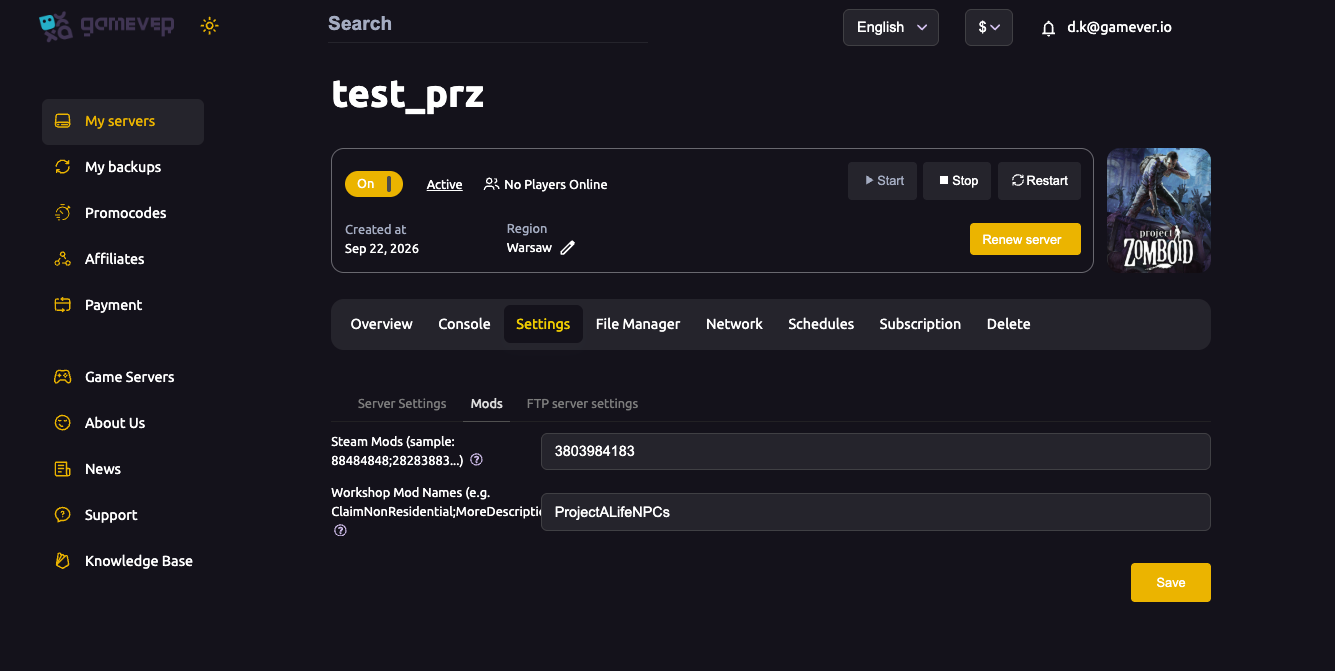Toggle the light theme sun icon

[209, 26]
